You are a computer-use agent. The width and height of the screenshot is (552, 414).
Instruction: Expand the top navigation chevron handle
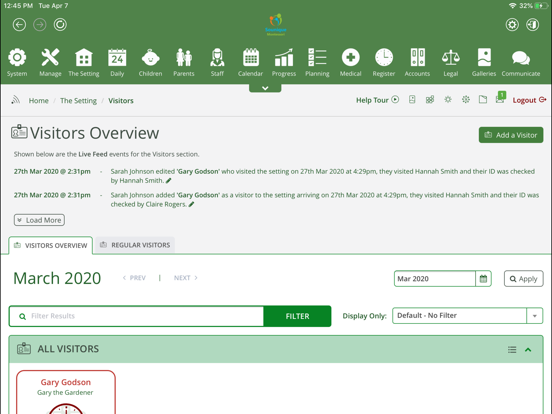pyautogui.click(x=265, y=88)
